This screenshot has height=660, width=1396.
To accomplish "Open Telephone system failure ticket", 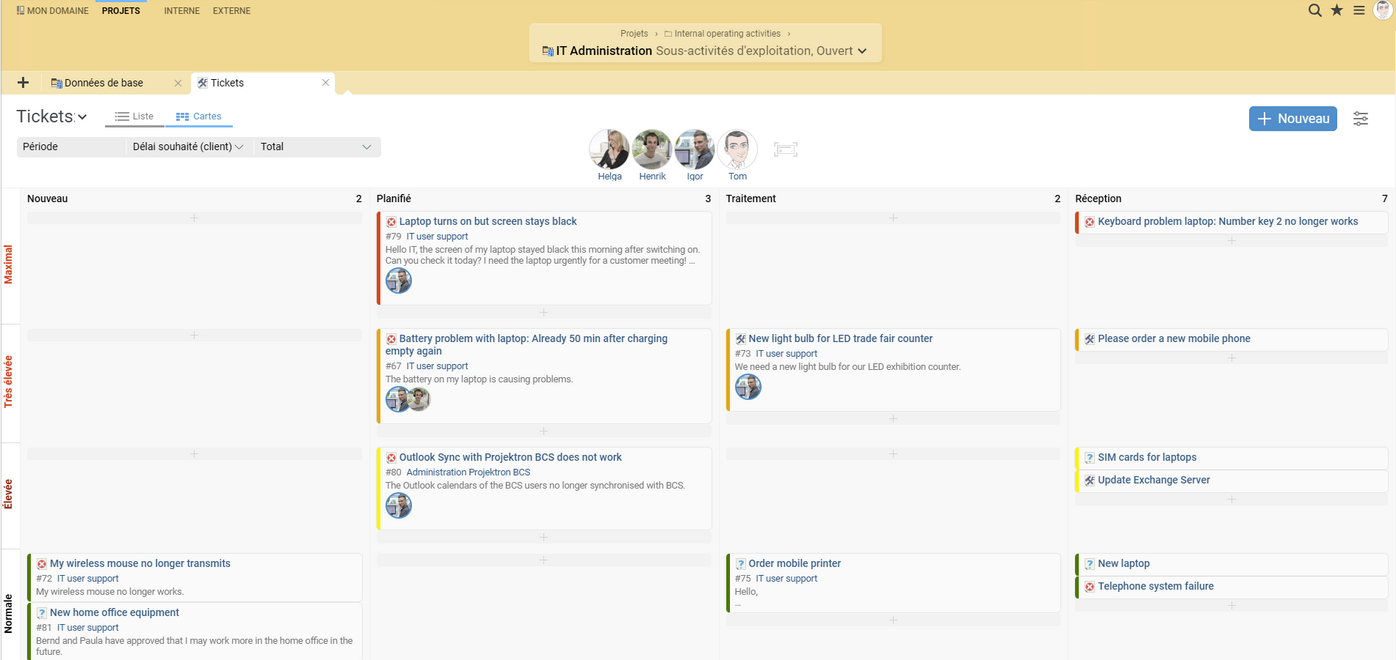I will (1156, 587).
